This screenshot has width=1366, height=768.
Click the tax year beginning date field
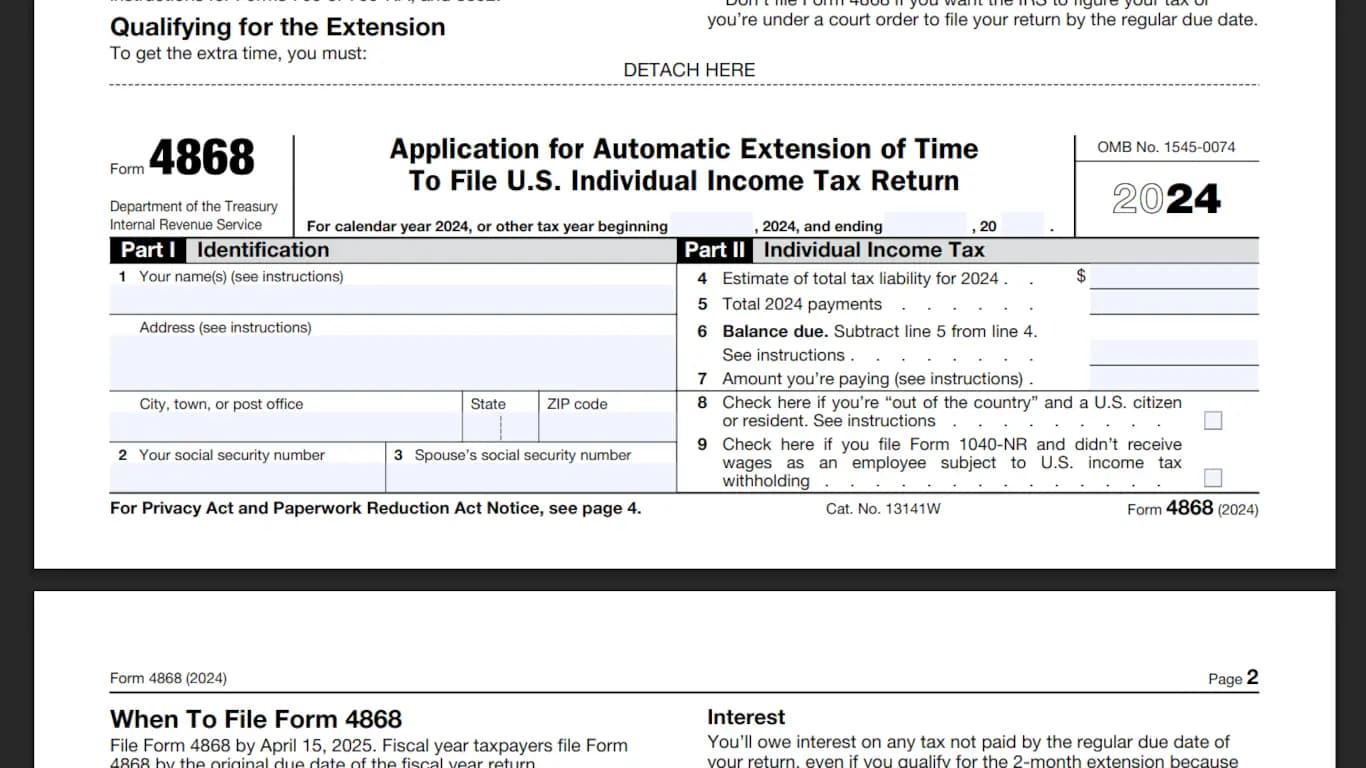coord(712,225)
